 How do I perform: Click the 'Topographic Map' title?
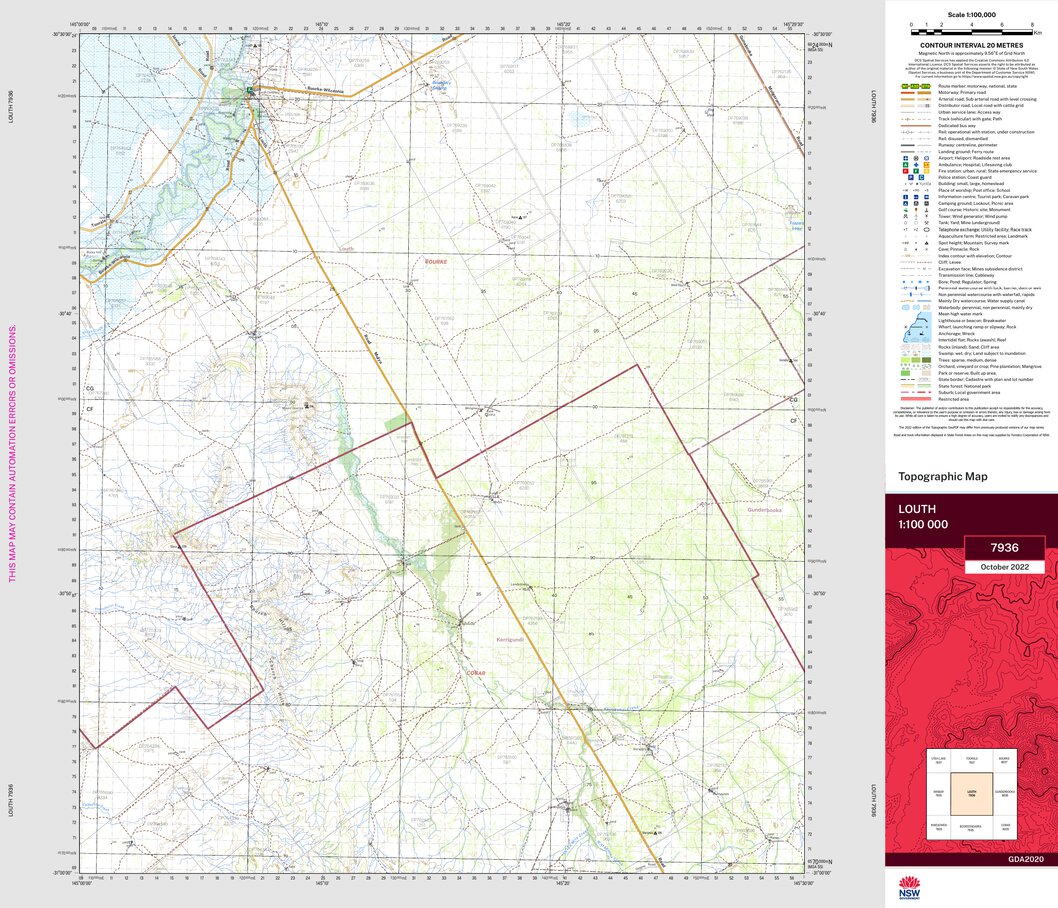[943, 476]
